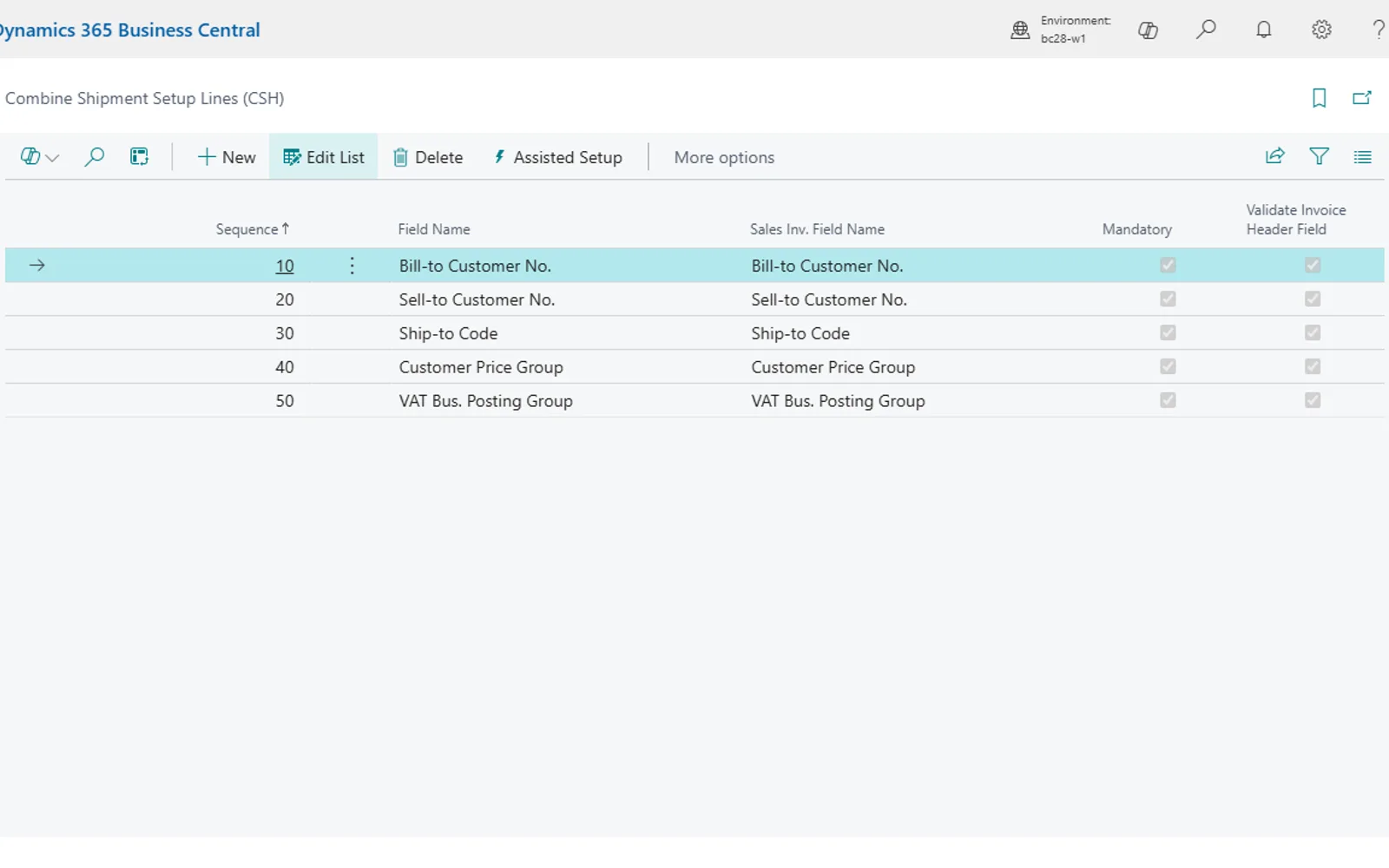Open the list view layout options
This screenshot has width=1389, height=868.
tap(1362, 157)
